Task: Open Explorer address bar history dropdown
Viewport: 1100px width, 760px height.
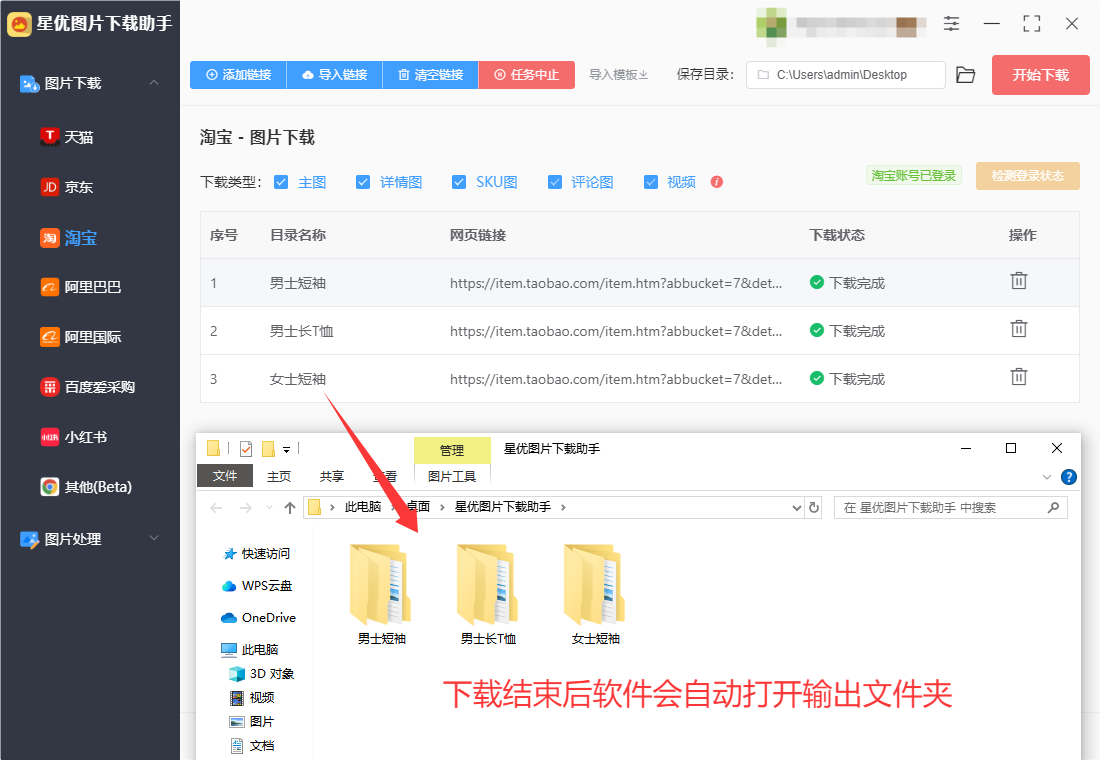Action: coord(796,507)
